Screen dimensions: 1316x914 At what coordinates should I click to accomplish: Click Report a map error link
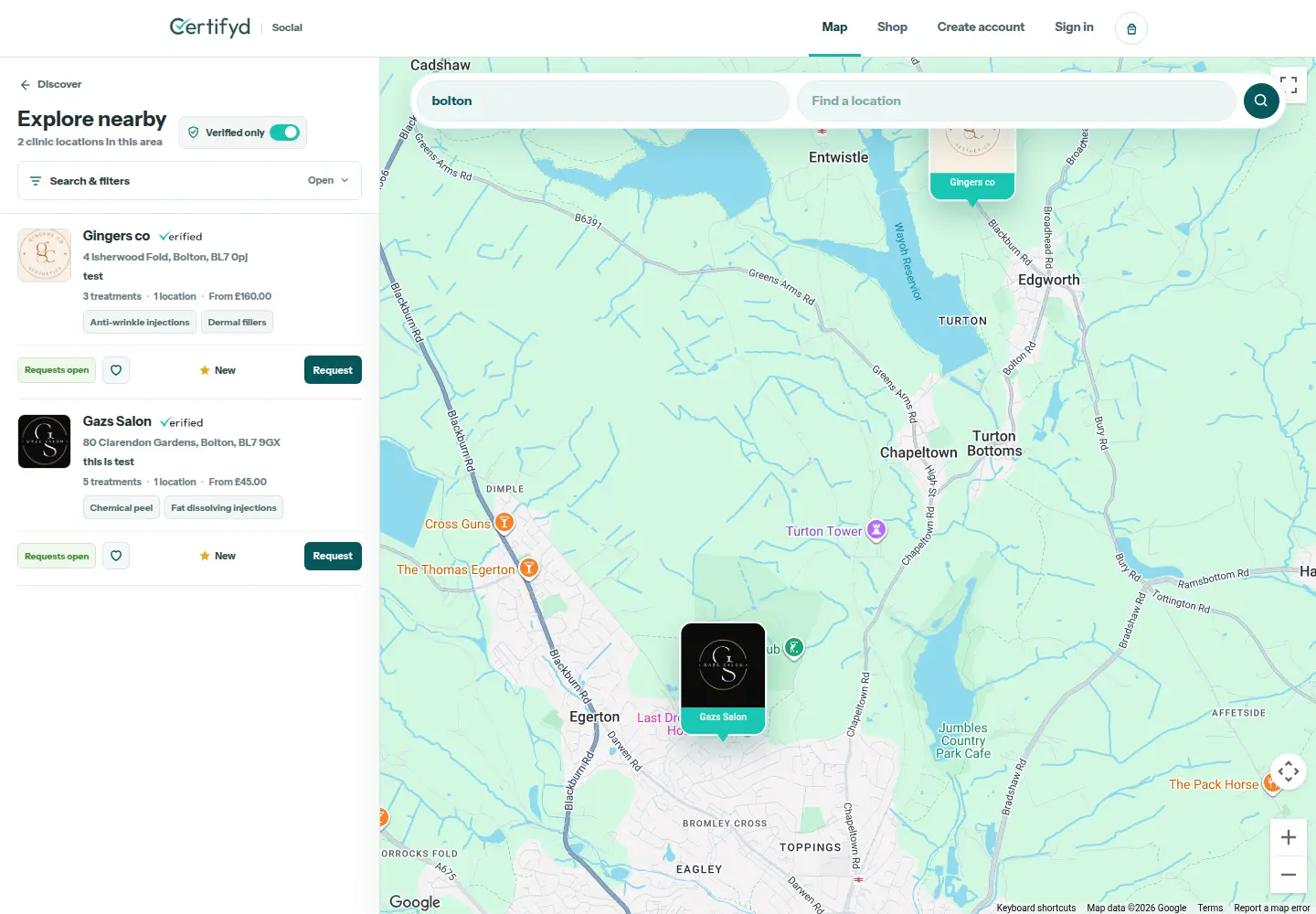pyautogui.click(x=1271, y=908)
